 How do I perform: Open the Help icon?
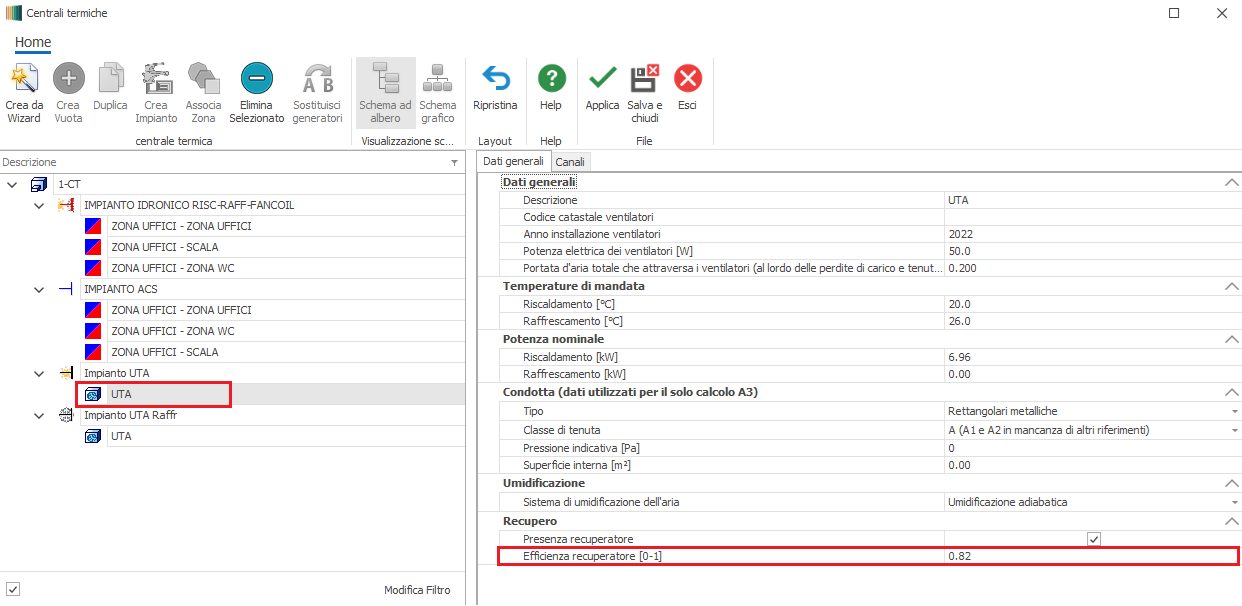(x=551, y=80)
